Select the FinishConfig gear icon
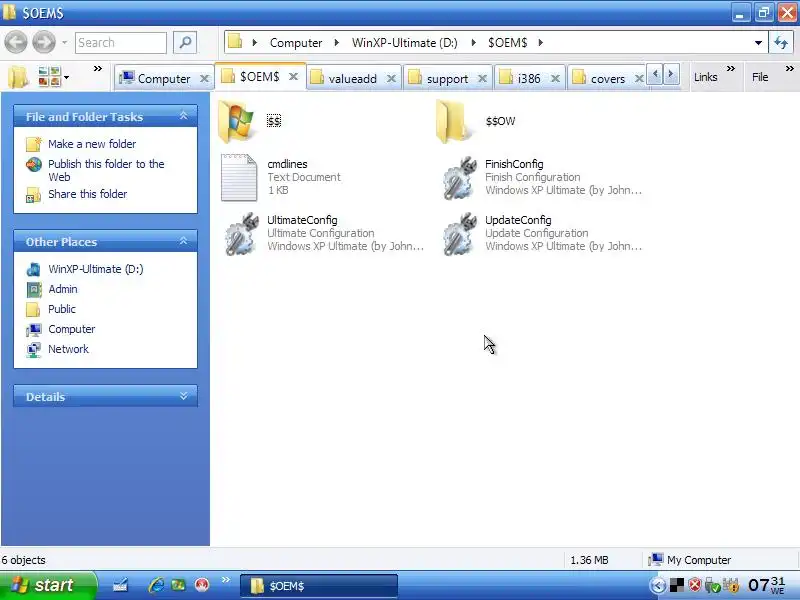The width and height of the screenshot is (800, 600). [x=460, y=178]
